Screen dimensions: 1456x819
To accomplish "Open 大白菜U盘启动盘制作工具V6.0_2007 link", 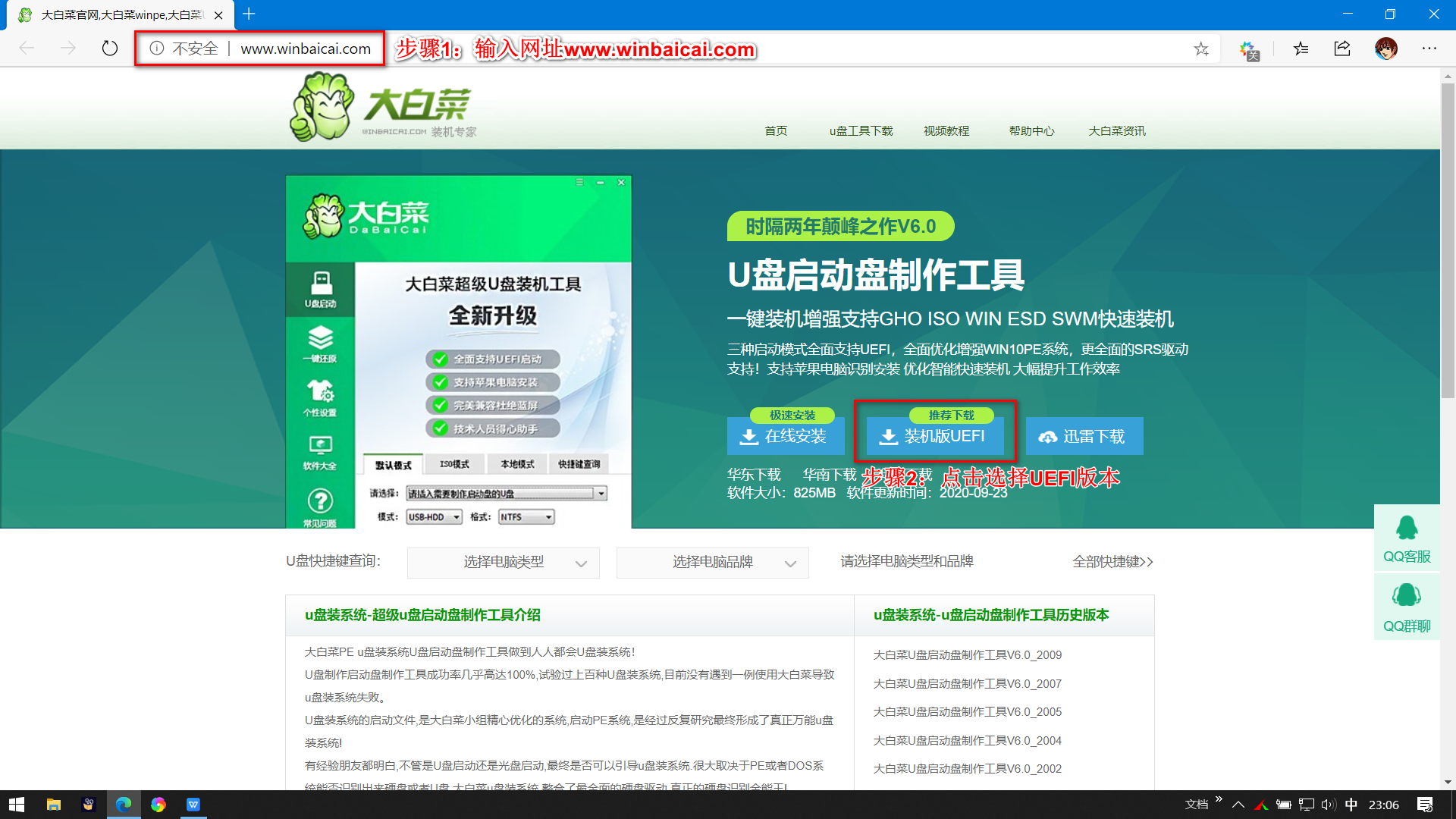I will point(967,684).
